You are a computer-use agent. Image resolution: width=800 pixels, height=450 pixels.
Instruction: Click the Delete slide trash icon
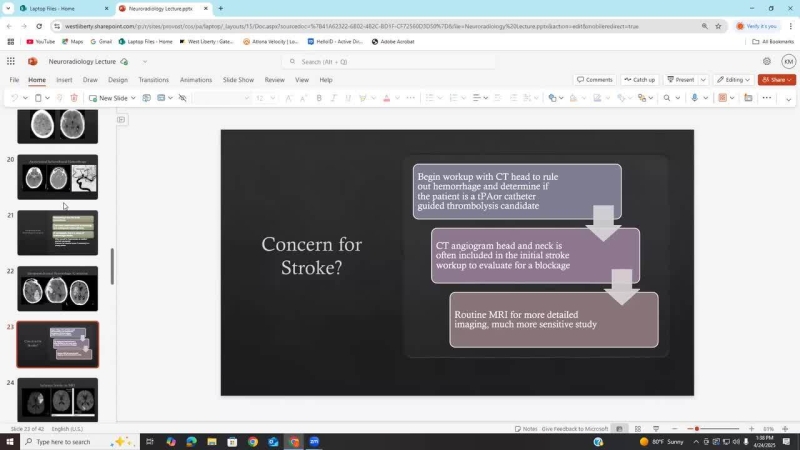click(74, 98)
